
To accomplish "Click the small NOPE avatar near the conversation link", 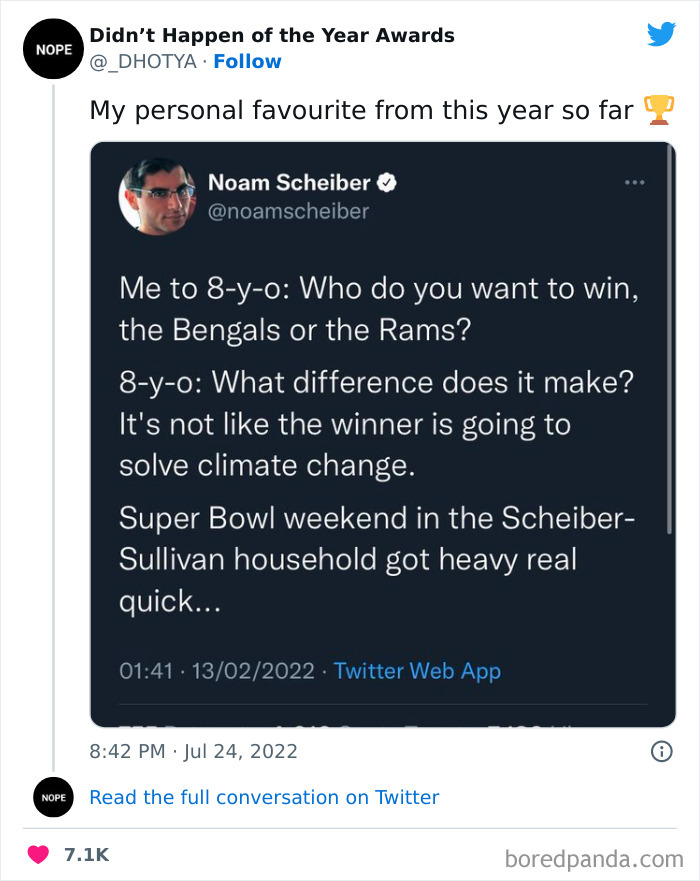I will tap(53, 797).
